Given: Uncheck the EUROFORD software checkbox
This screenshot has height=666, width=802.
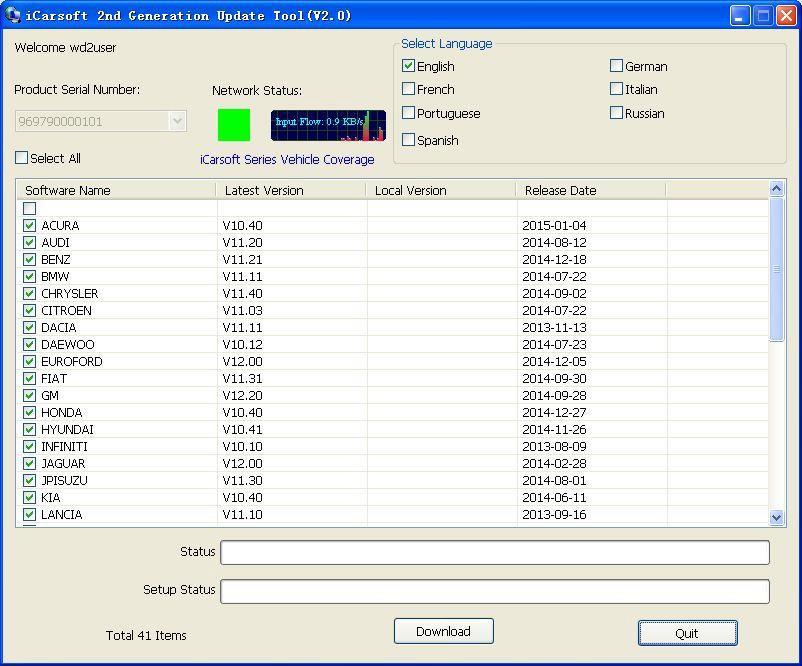Looking at the screenshot, I should coord(29,362).
